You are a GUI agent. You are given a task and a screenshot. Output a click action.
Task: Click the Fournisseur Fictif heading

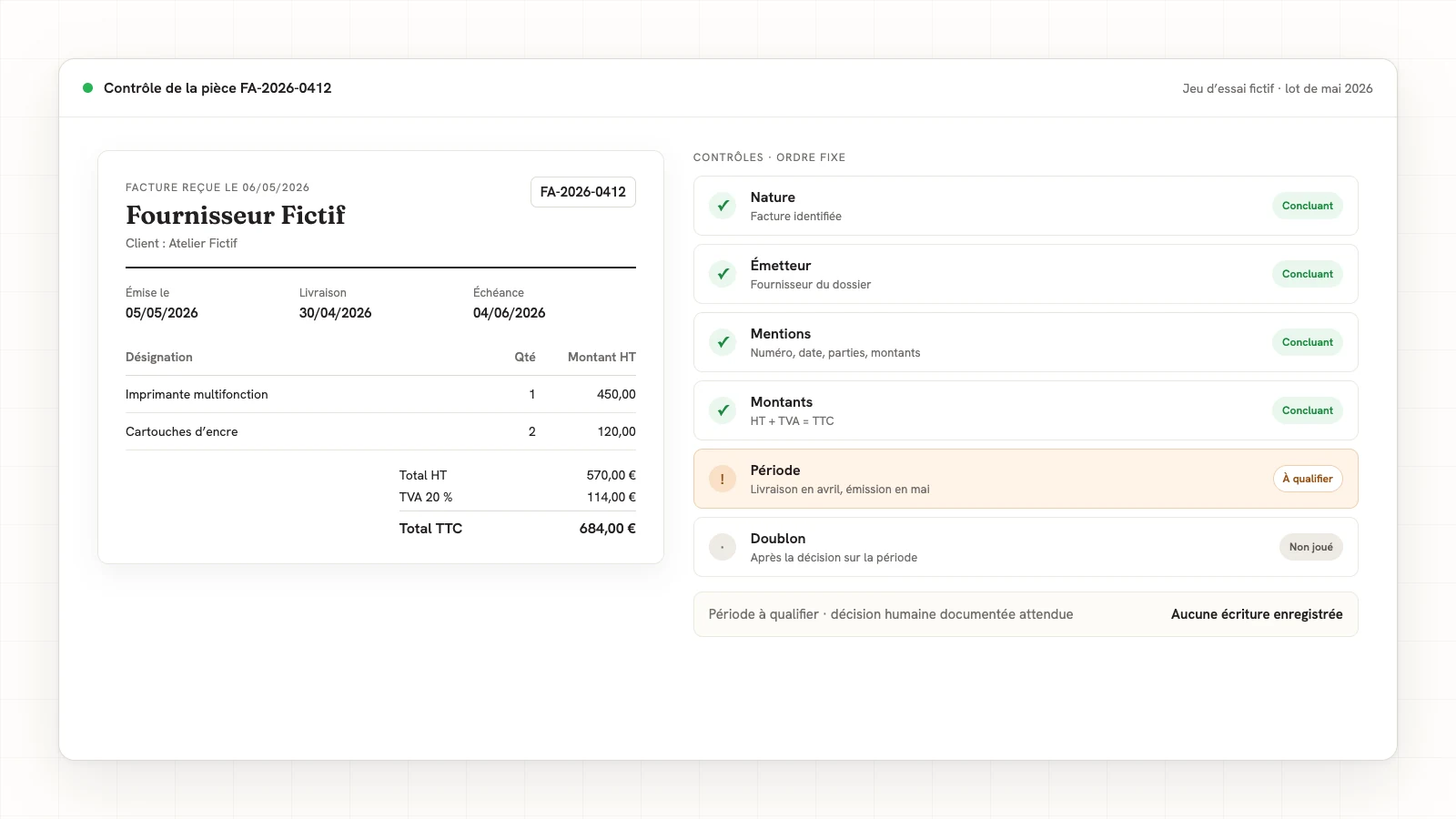click(236, 216)
